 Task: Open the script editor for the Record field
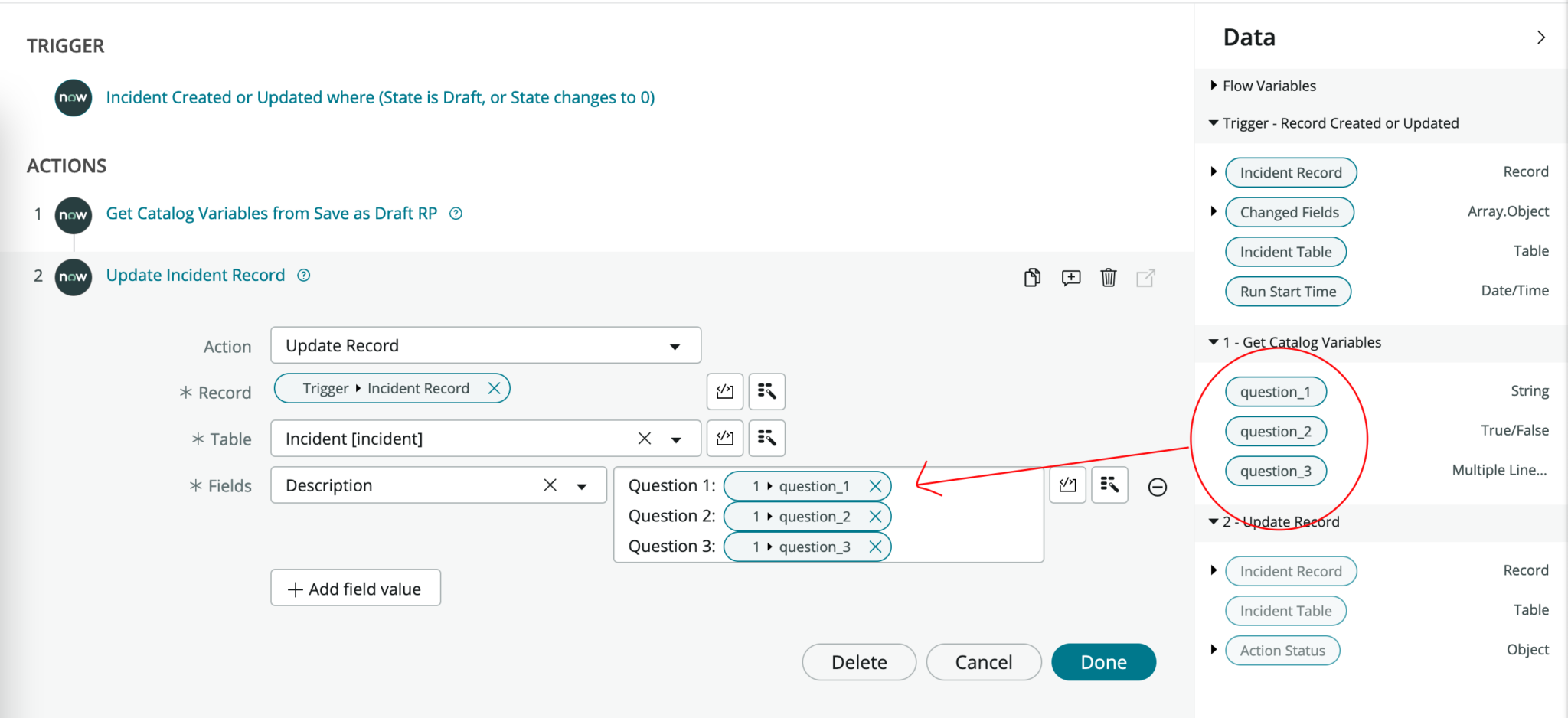[x=724, y=391]
